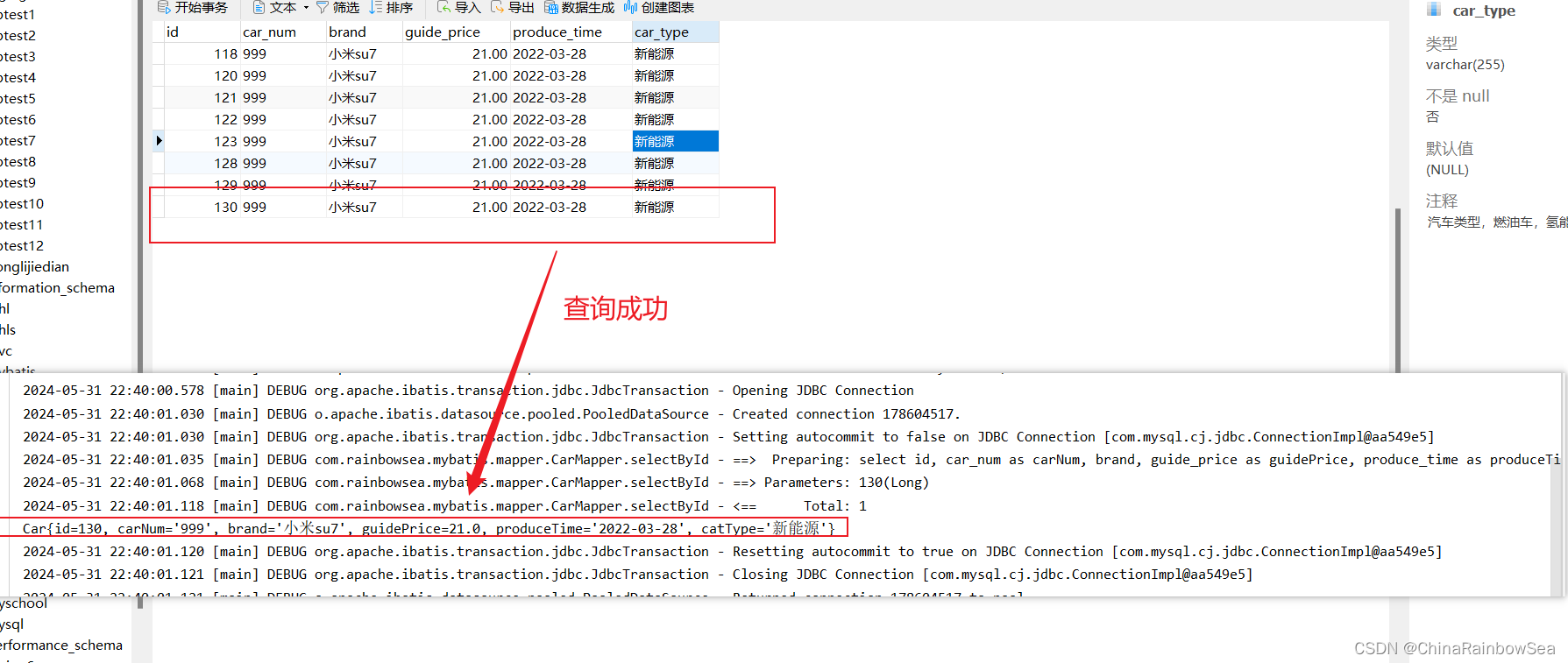The width and height of the screenshot is (1568, 663).
Task: Click the 导出 export toolbar button
Action: [513, 8]
